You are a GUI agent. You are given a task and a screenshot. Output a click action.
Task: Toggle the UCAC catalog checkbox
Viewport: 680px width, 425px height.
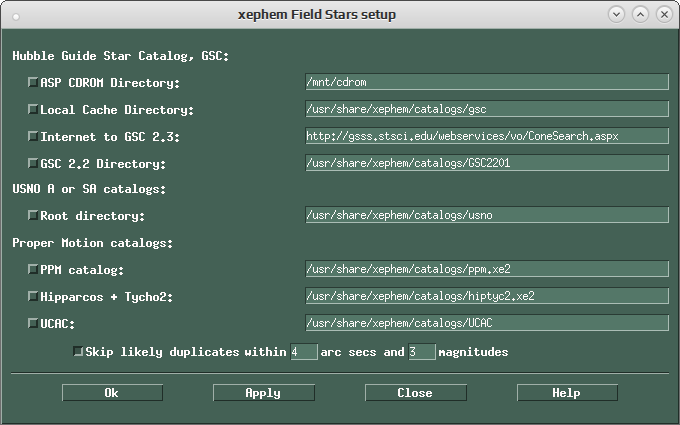(x=33, y=323)
